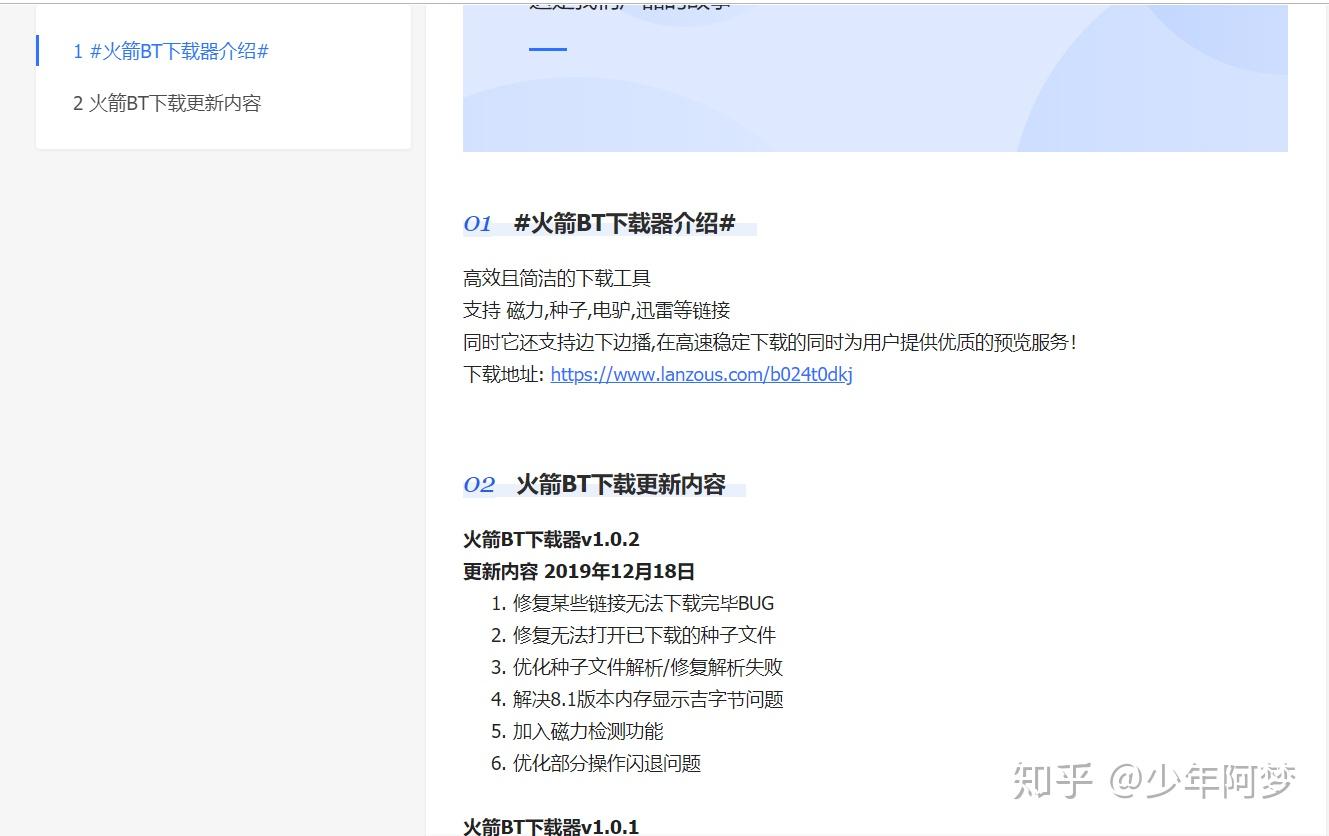
Task: Click the list item 加入磁力检测功能
Action: [589, 731]
